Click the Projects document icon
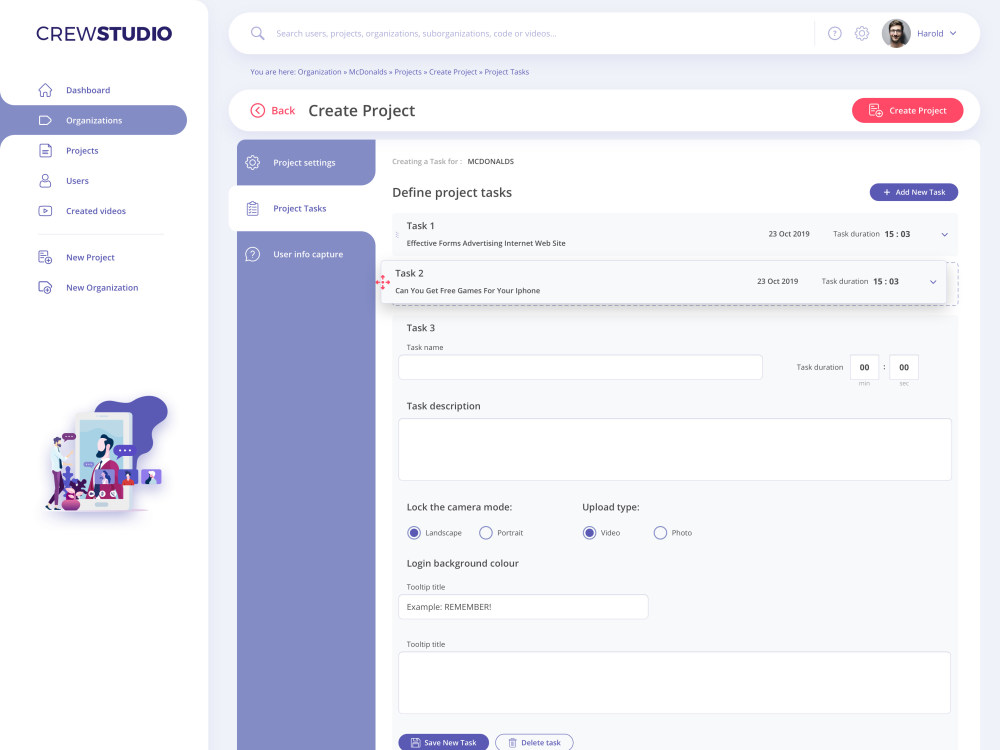The height and width of the screenshot is (750, 1000). click(45, 151)
